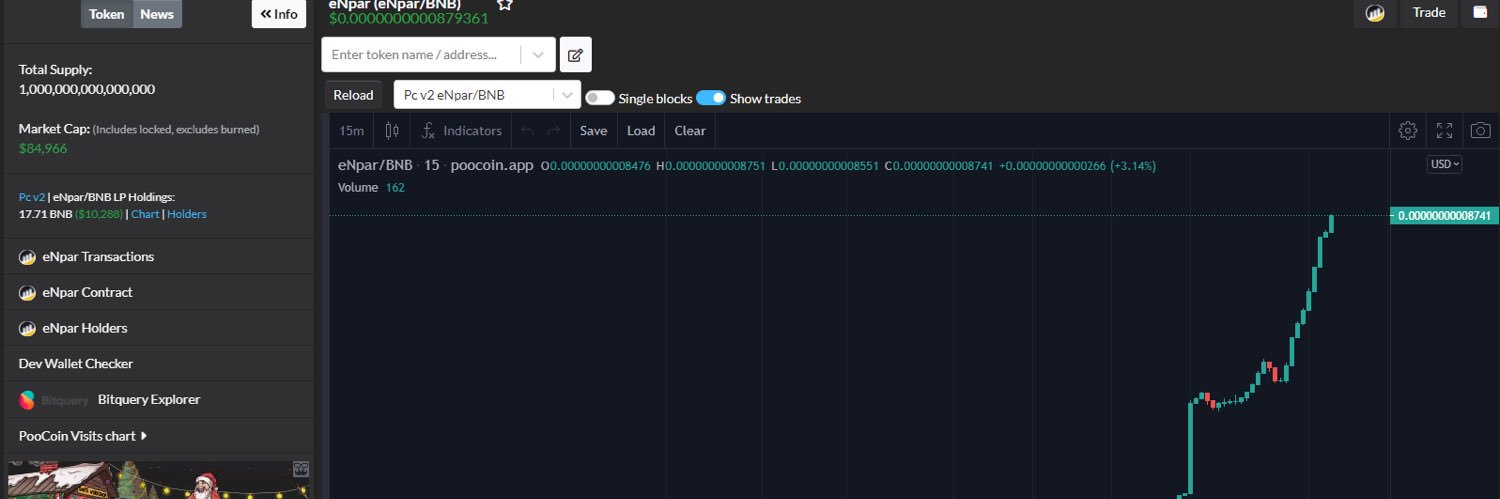The height and width of the screenshot is (499, 1500).
Task: Open the Trade button
Action: [x=1429, y=13]
